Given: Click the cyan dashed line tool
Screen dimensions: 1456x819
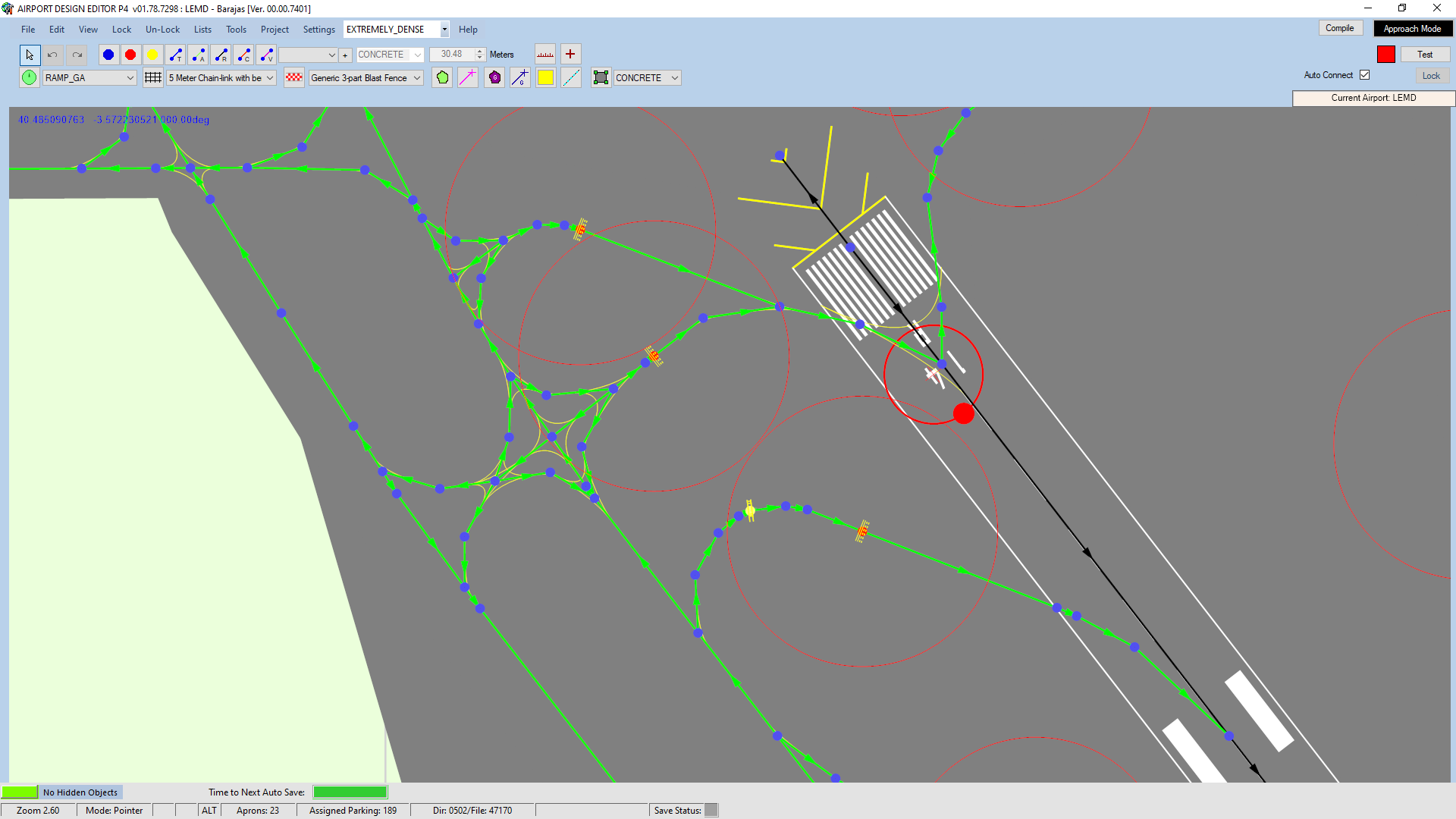Looking at the screenshot, I should click(x=571, y=77).
